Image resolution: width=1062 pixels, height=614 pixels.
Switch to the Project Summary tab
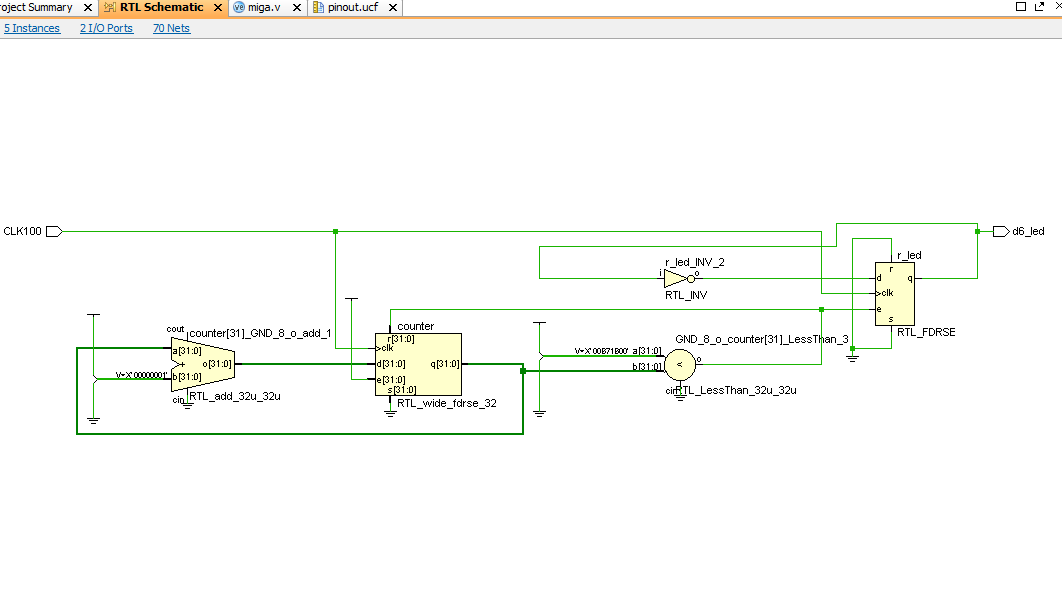tap(36, 7)
